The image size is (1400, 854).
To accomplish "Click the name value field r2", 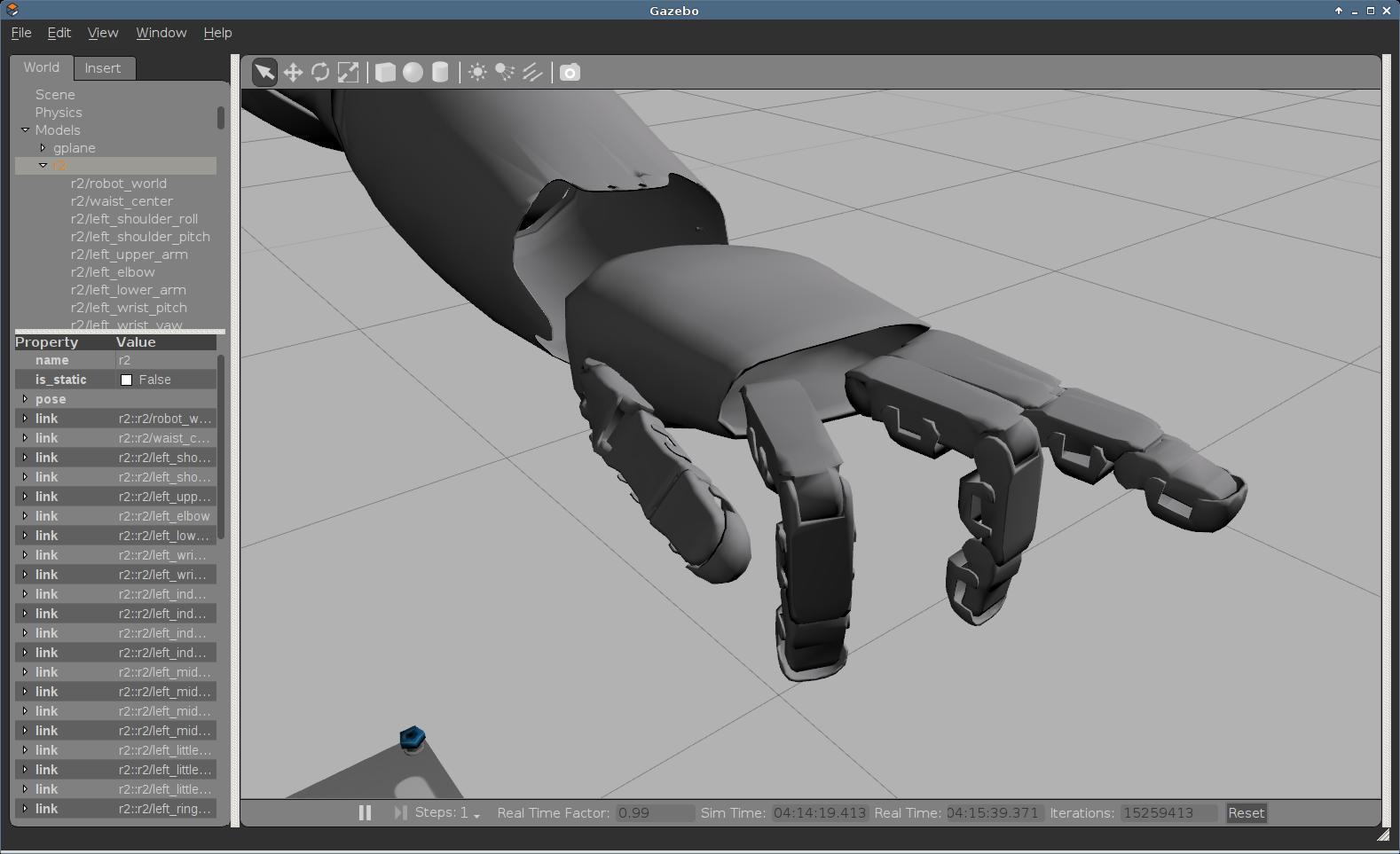I will coord(166,360).
